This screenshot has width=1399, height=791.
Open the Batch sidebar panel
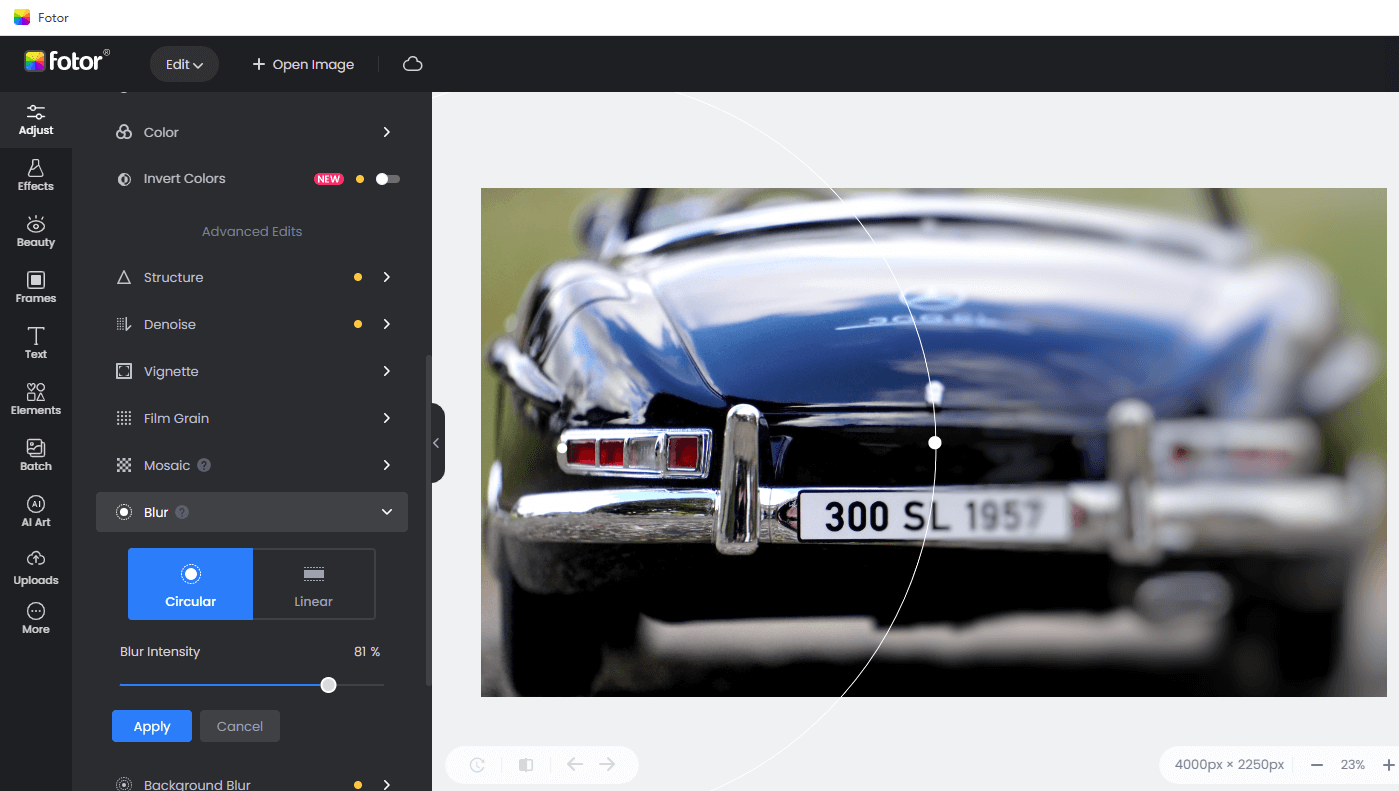(x=36, y=455)
